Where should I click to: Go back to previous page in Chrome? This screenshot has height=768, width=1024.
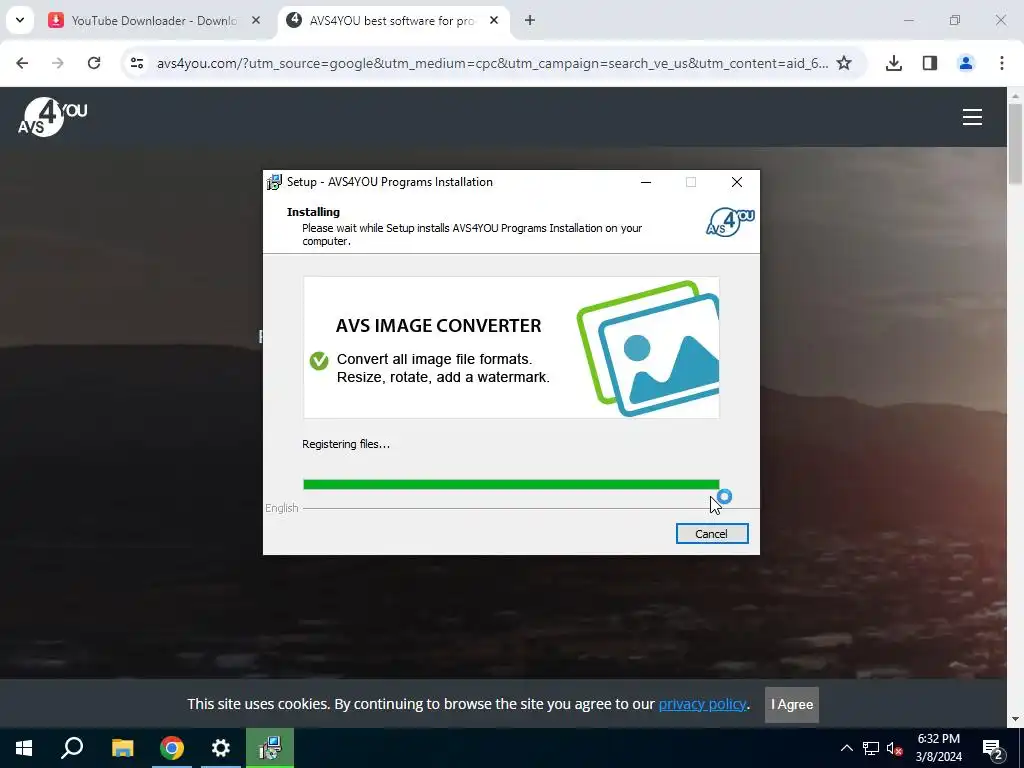pyautogui.click(x=22, y=63)
